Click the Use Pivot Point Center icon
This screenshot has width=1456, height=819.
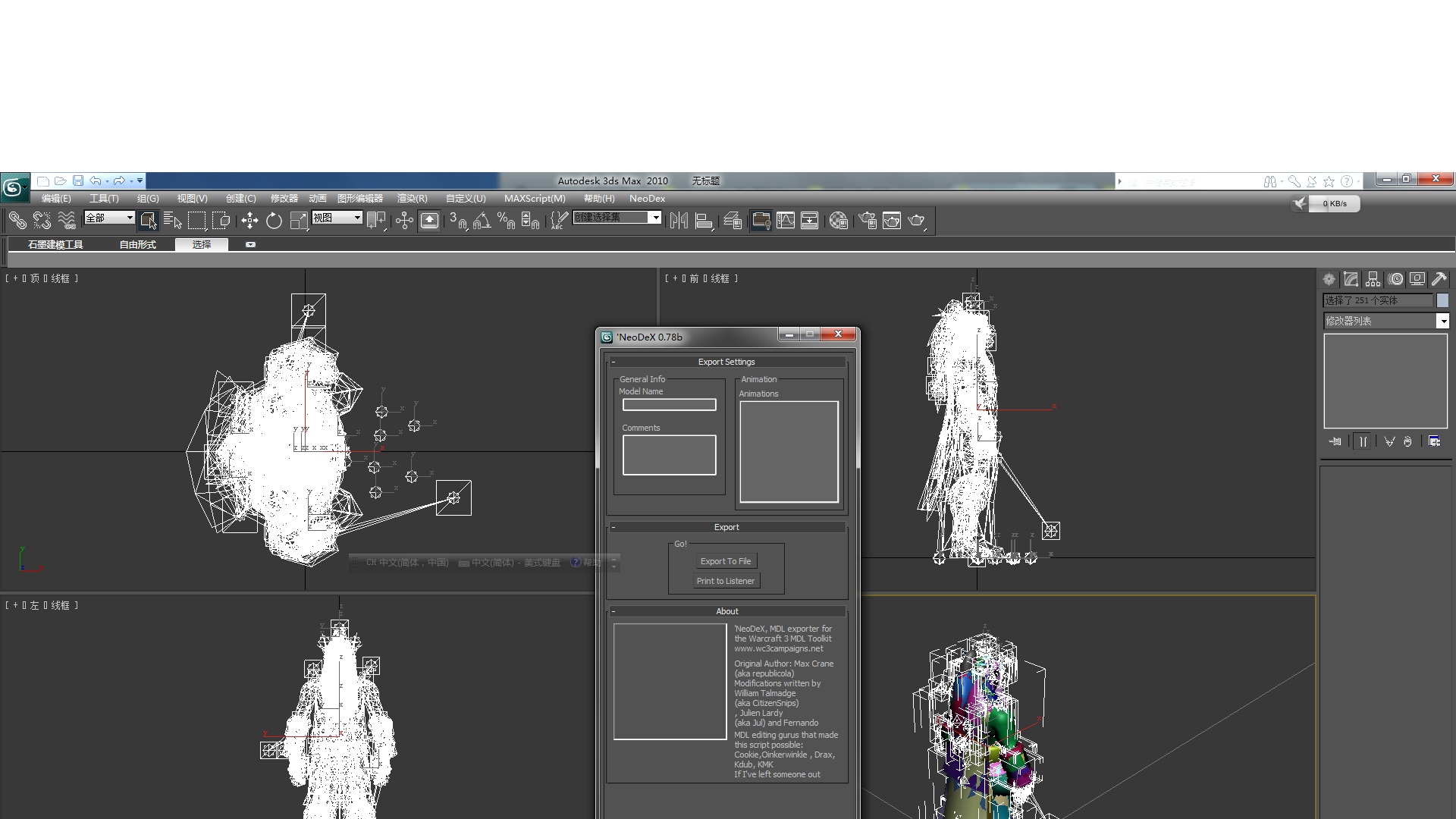point(376,221)
